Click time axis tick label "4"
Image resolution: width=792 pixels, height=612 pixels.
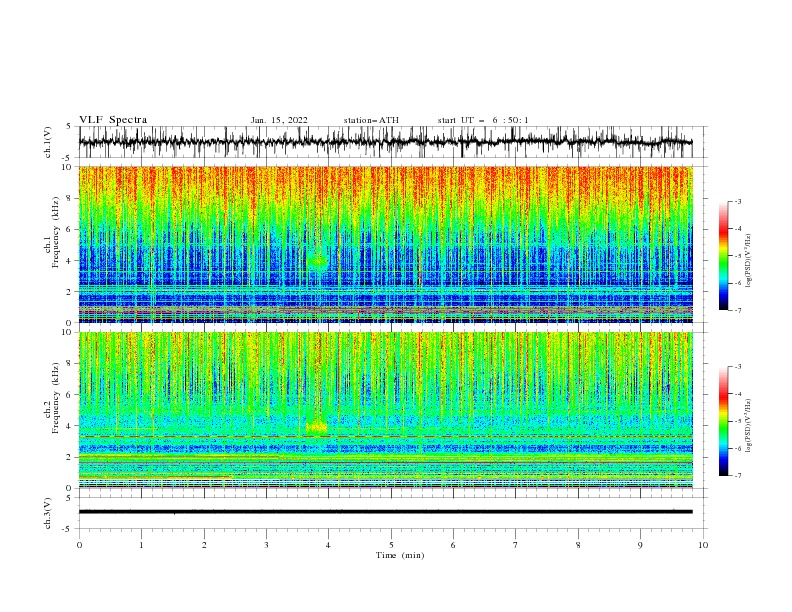click(x=329, y=545)
